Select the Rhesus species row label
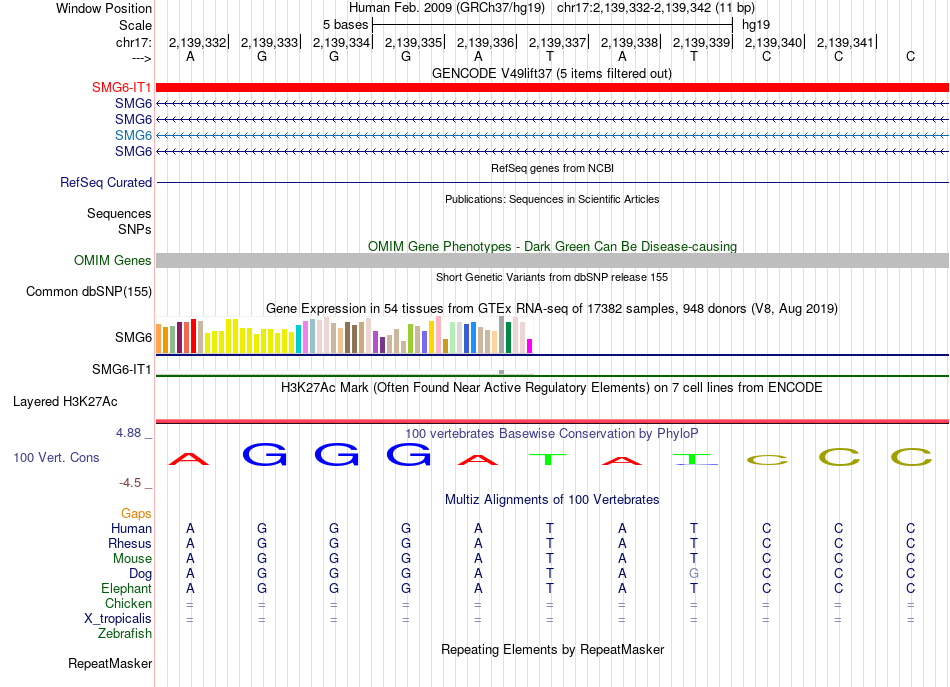This screenshot has width=950, height=687. (x=130, y=543)
